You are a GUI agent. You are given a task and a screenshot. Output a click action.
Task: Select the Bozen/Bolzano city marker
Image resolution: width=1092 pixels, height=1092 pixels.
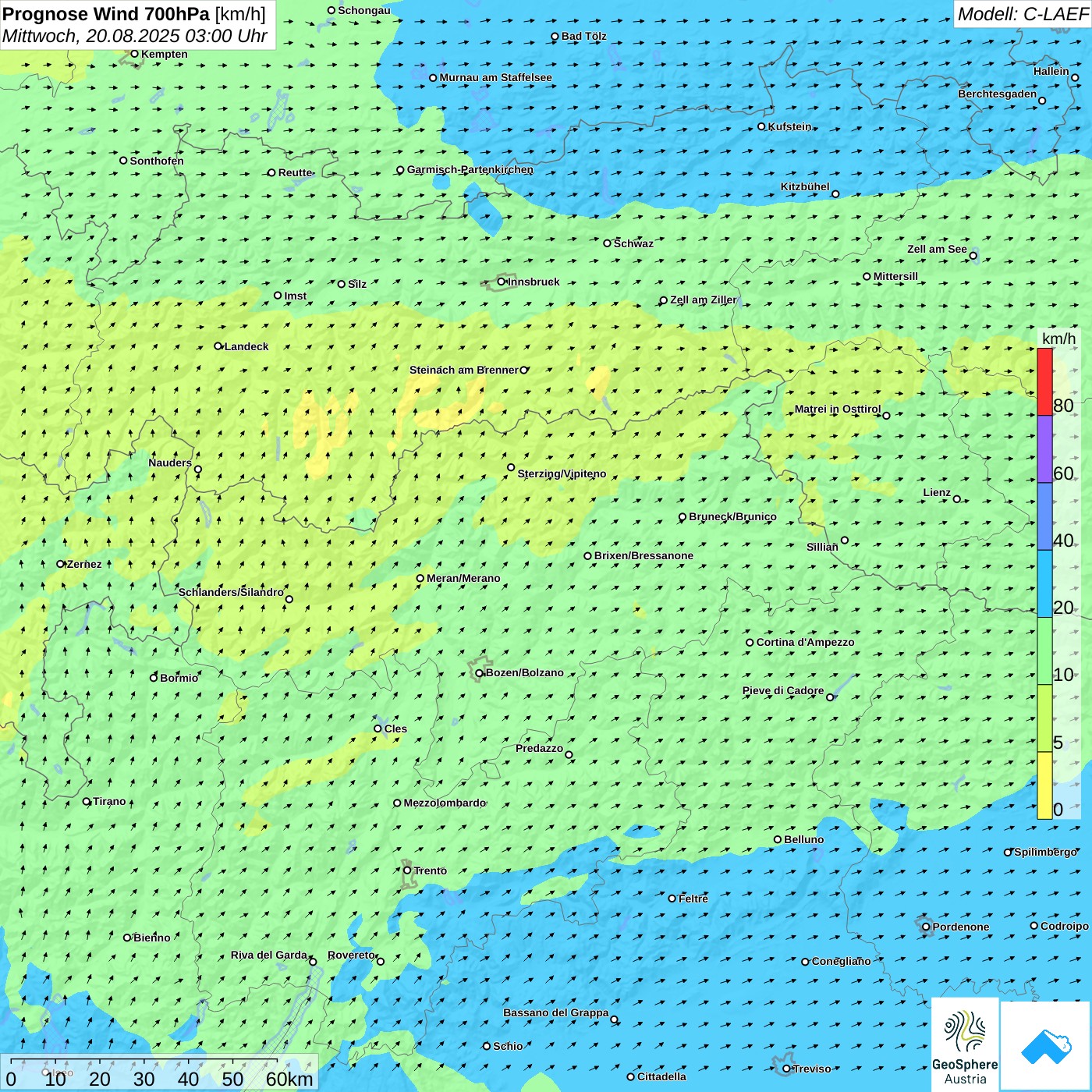480,673
